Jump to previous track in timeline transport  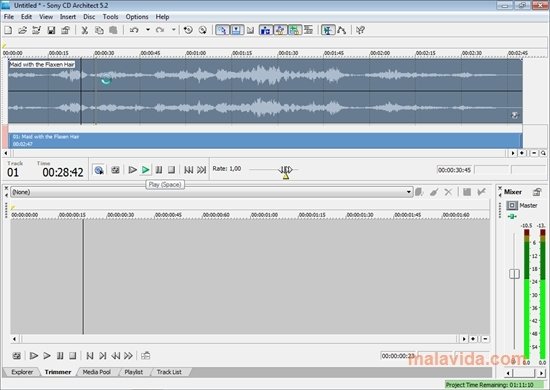[188, 170]
